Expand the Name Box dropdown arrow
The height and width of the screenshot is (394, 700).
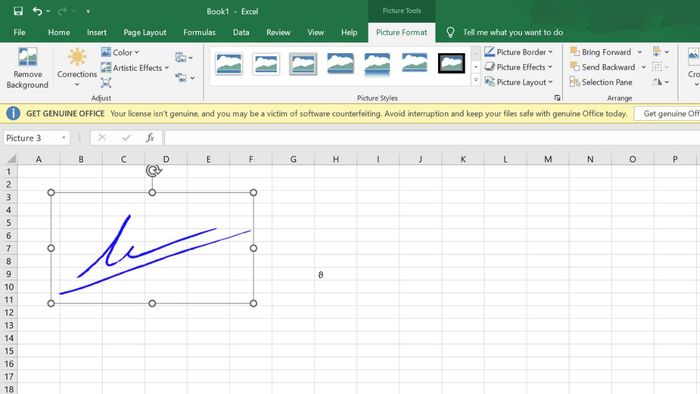(x=64, y=138)
